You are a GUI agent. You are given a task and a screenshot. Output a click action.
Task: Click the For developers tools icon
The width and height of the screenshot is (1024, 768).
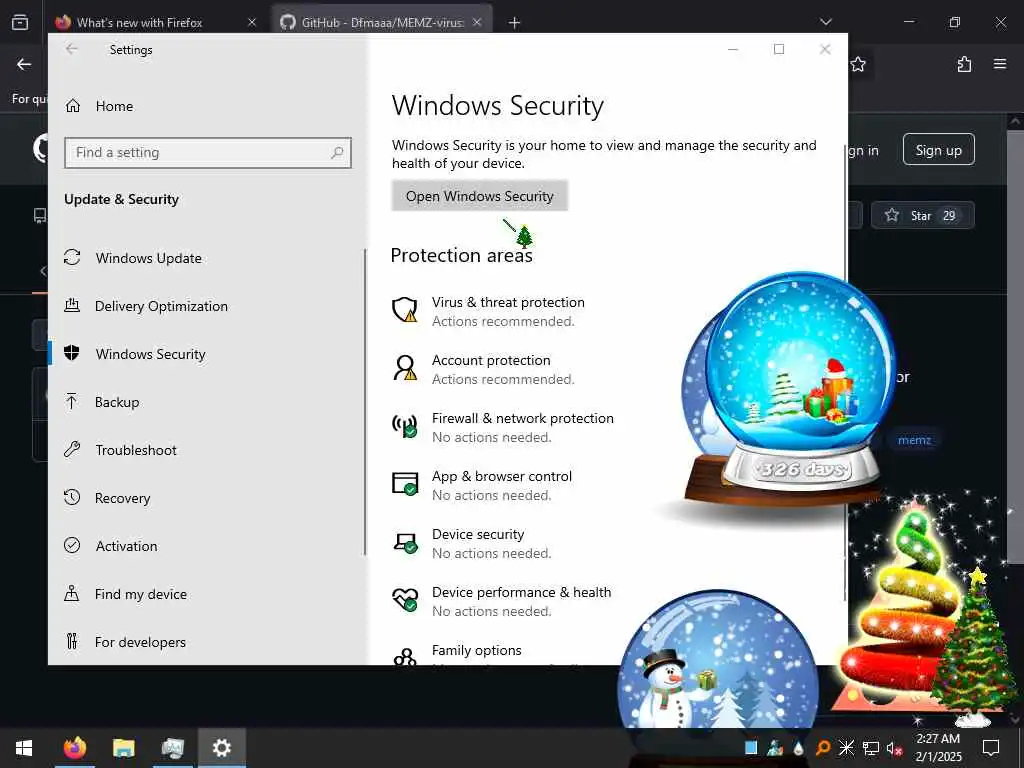(72, 641)
